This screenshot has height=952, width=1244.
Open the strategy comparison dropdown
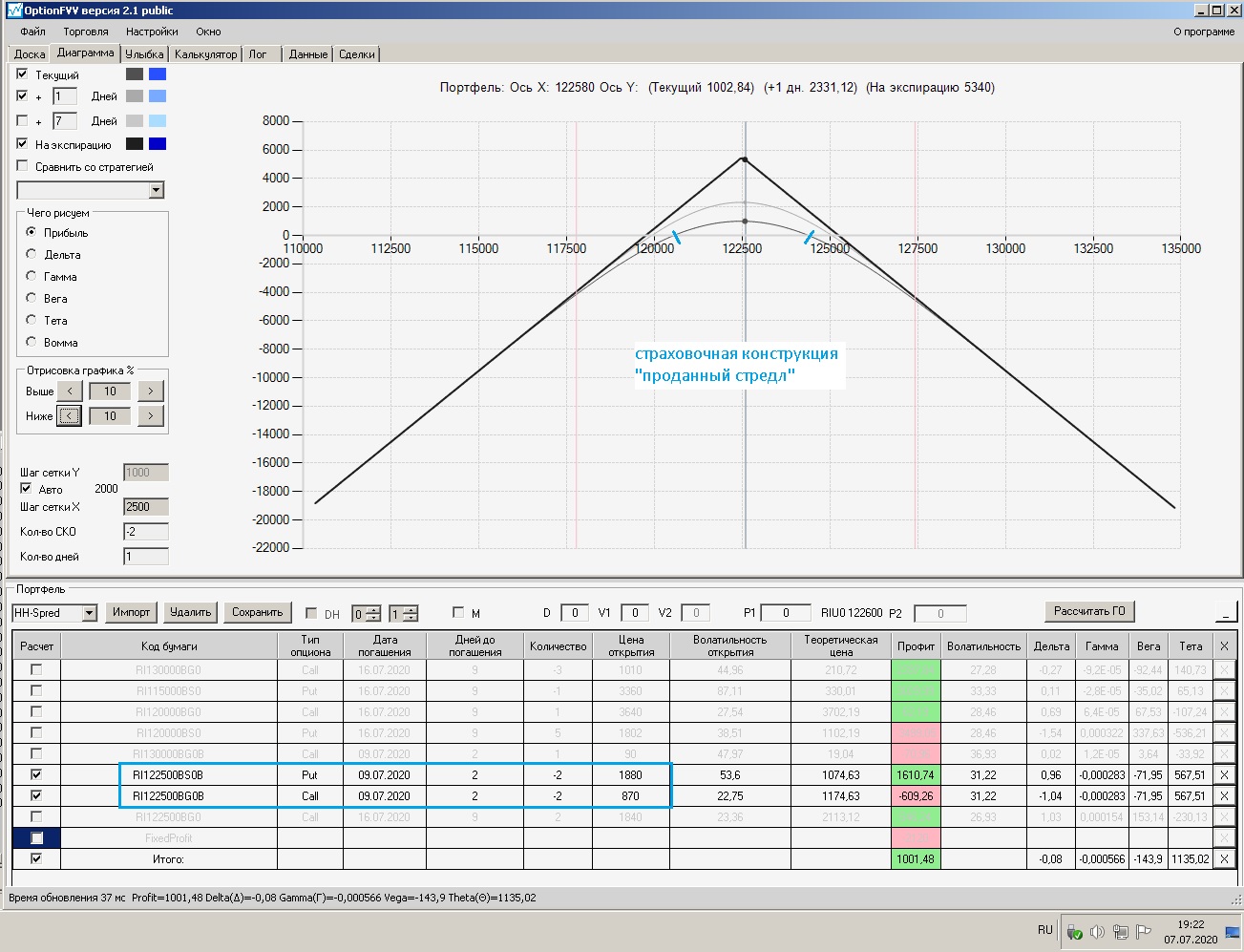click(x=157, y=191)
